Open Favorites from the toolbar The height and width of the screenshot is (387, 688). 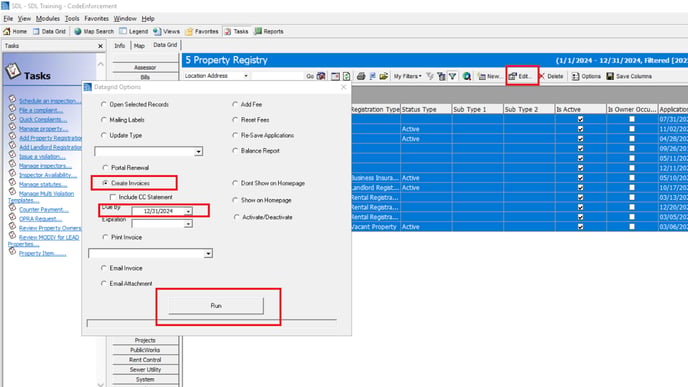[x=202, y=32]
